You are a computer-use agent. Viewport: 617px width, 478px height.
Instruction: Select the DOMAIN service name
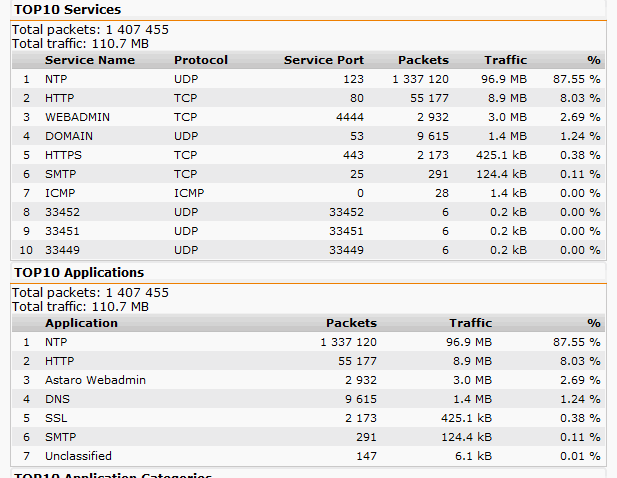point(68,136)
